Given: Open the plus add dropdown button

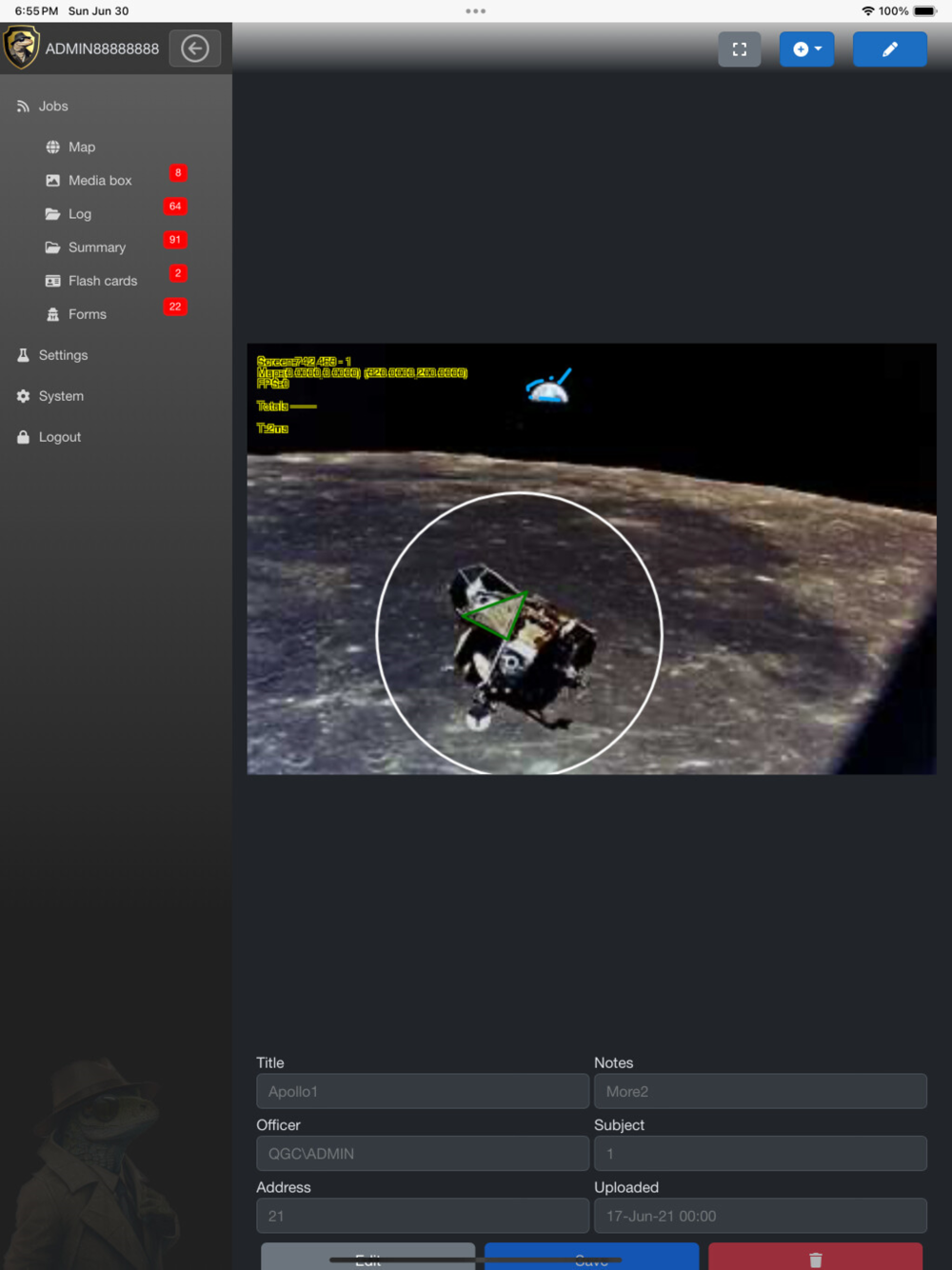Looking at the screenshot, I should 806,50.
